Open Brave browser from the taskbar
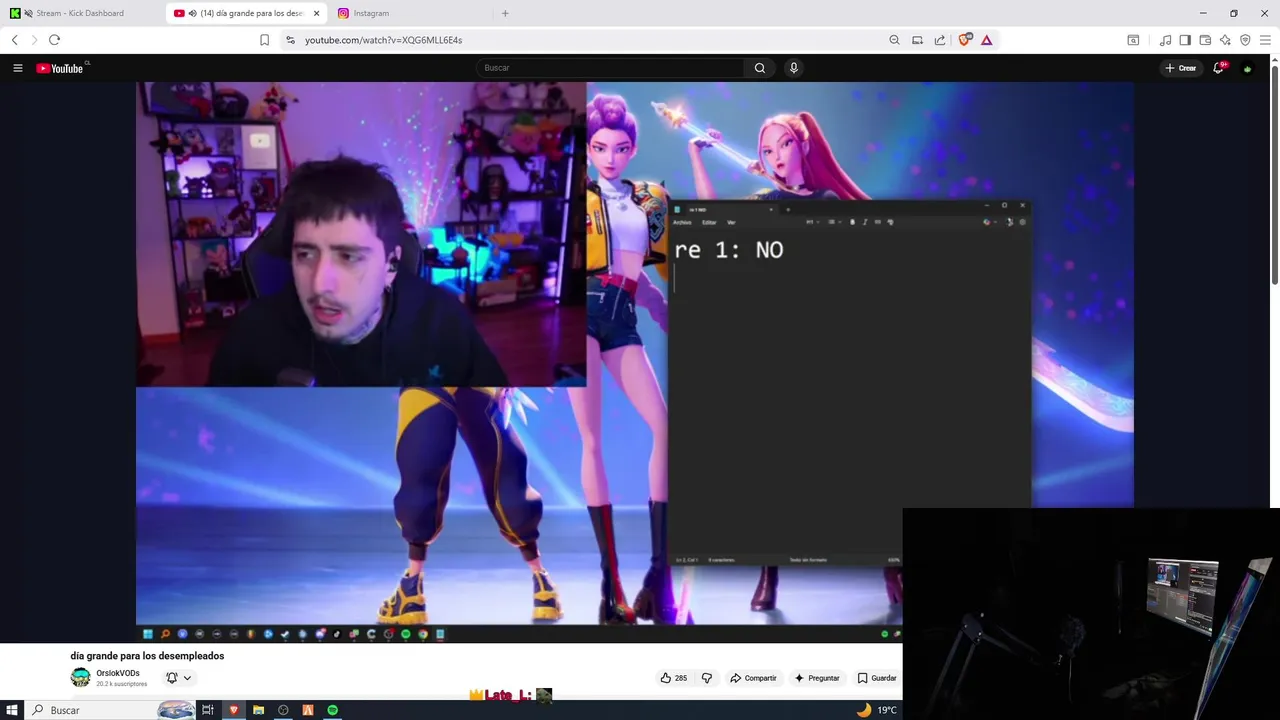This screenshot has width=1280, height=720. [x=234, y=710]
